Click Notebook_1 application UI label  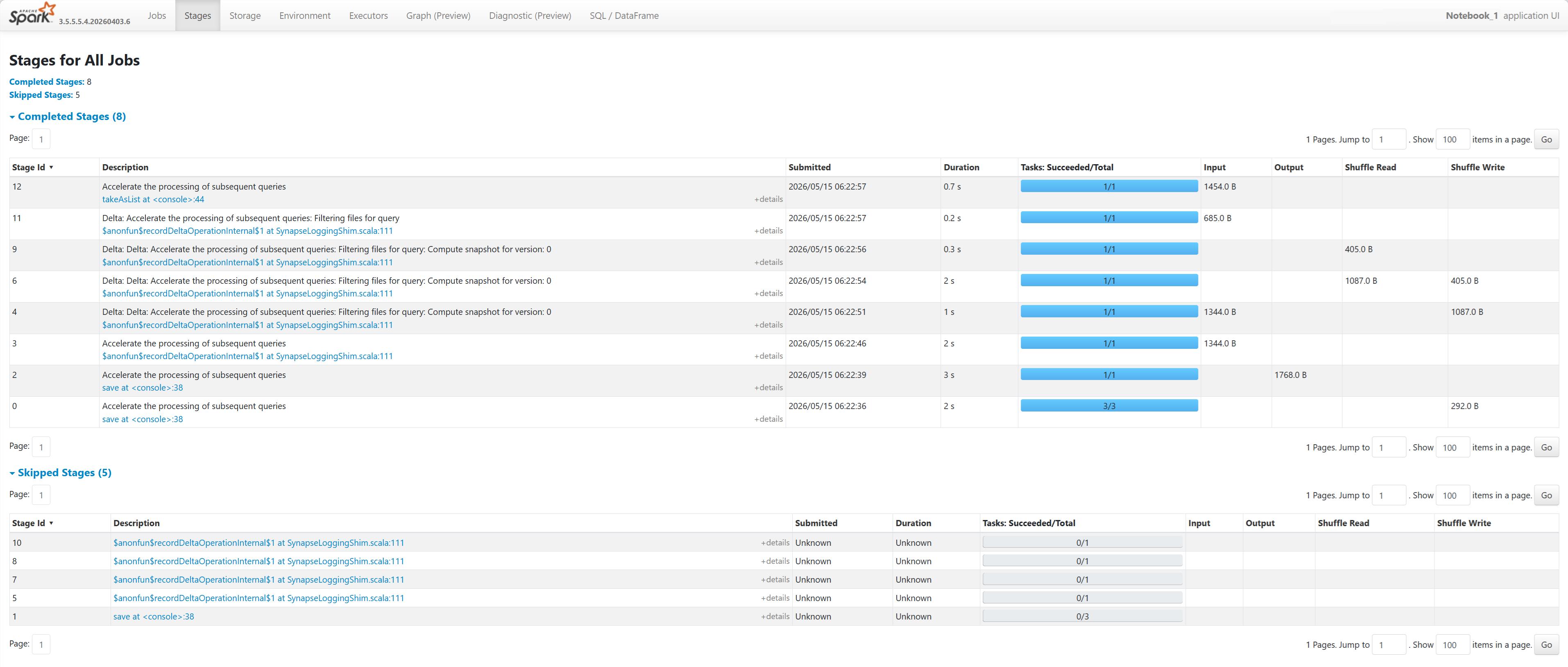pyautogui.click(x=1502, y=15)
